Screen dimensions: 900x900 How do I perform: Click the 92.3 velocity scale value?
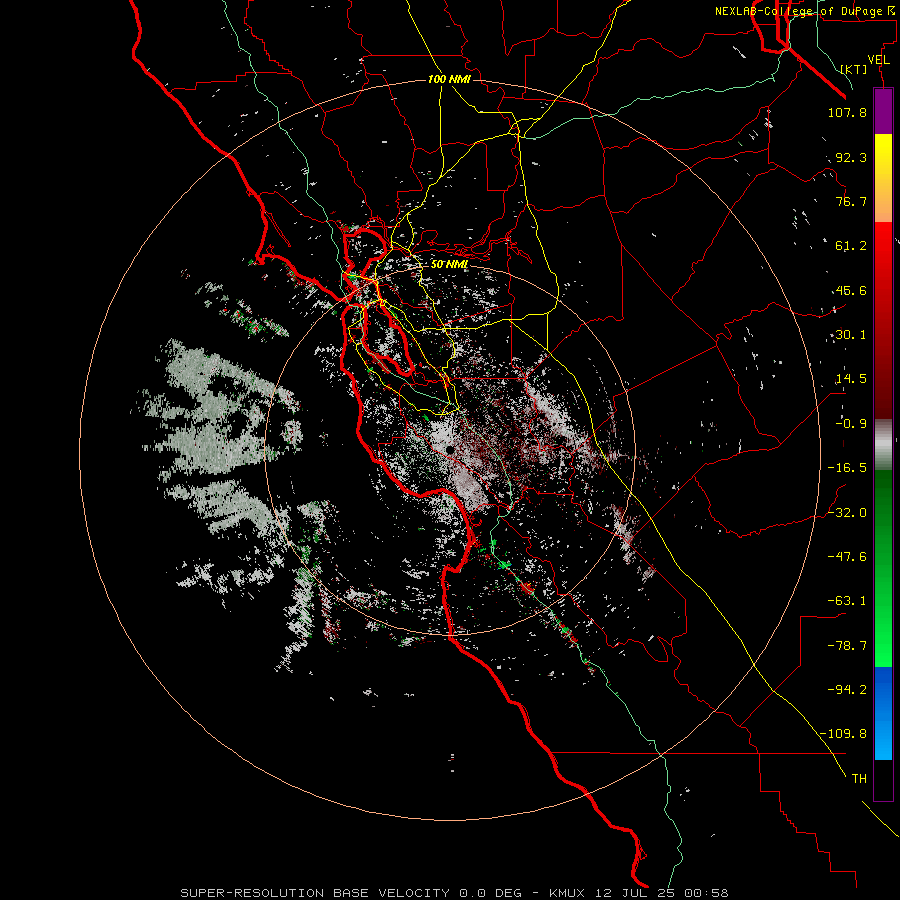[851, 157]
